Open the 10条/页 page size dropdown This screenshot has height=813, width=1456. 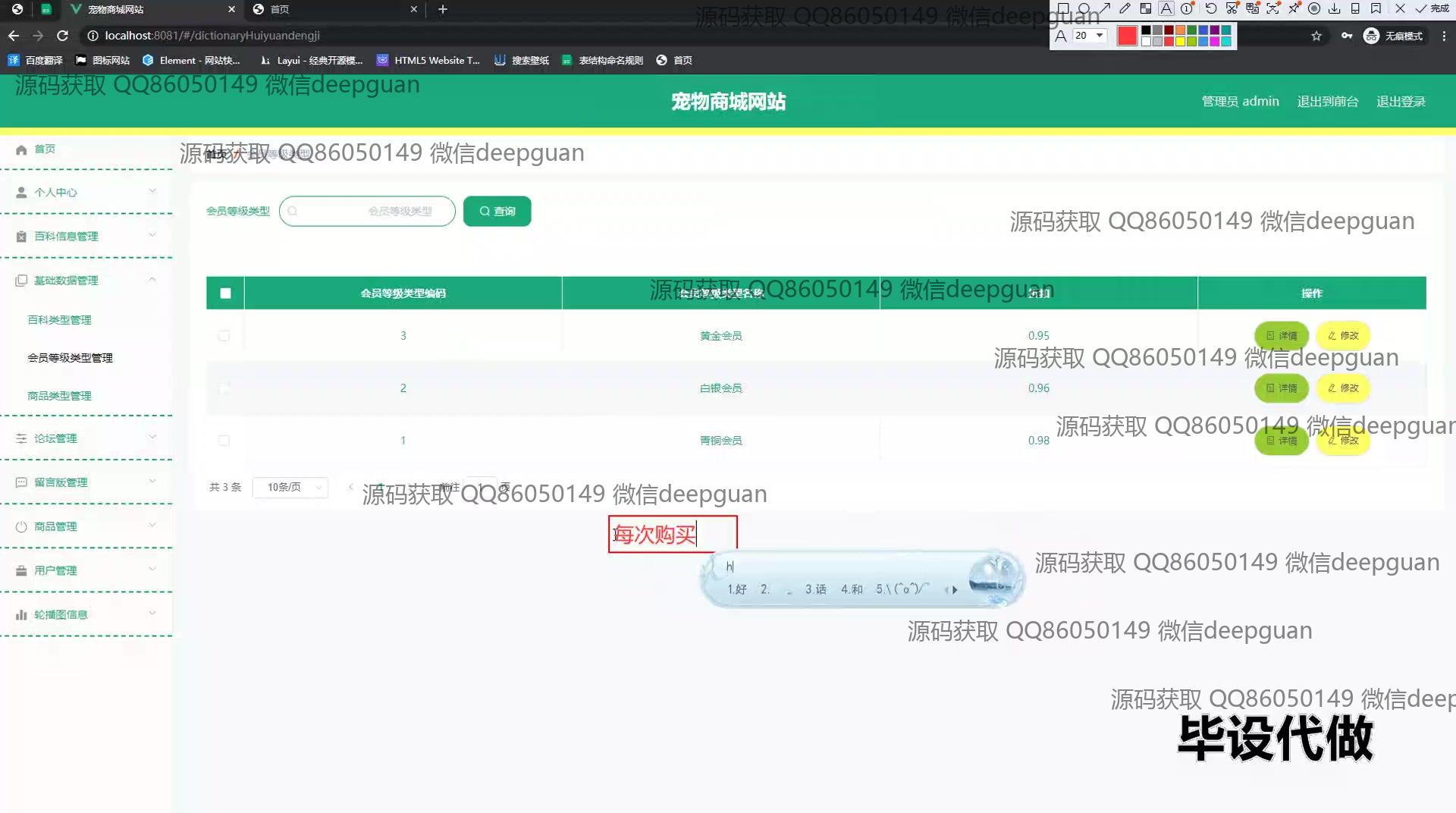[x=290, y=487]
